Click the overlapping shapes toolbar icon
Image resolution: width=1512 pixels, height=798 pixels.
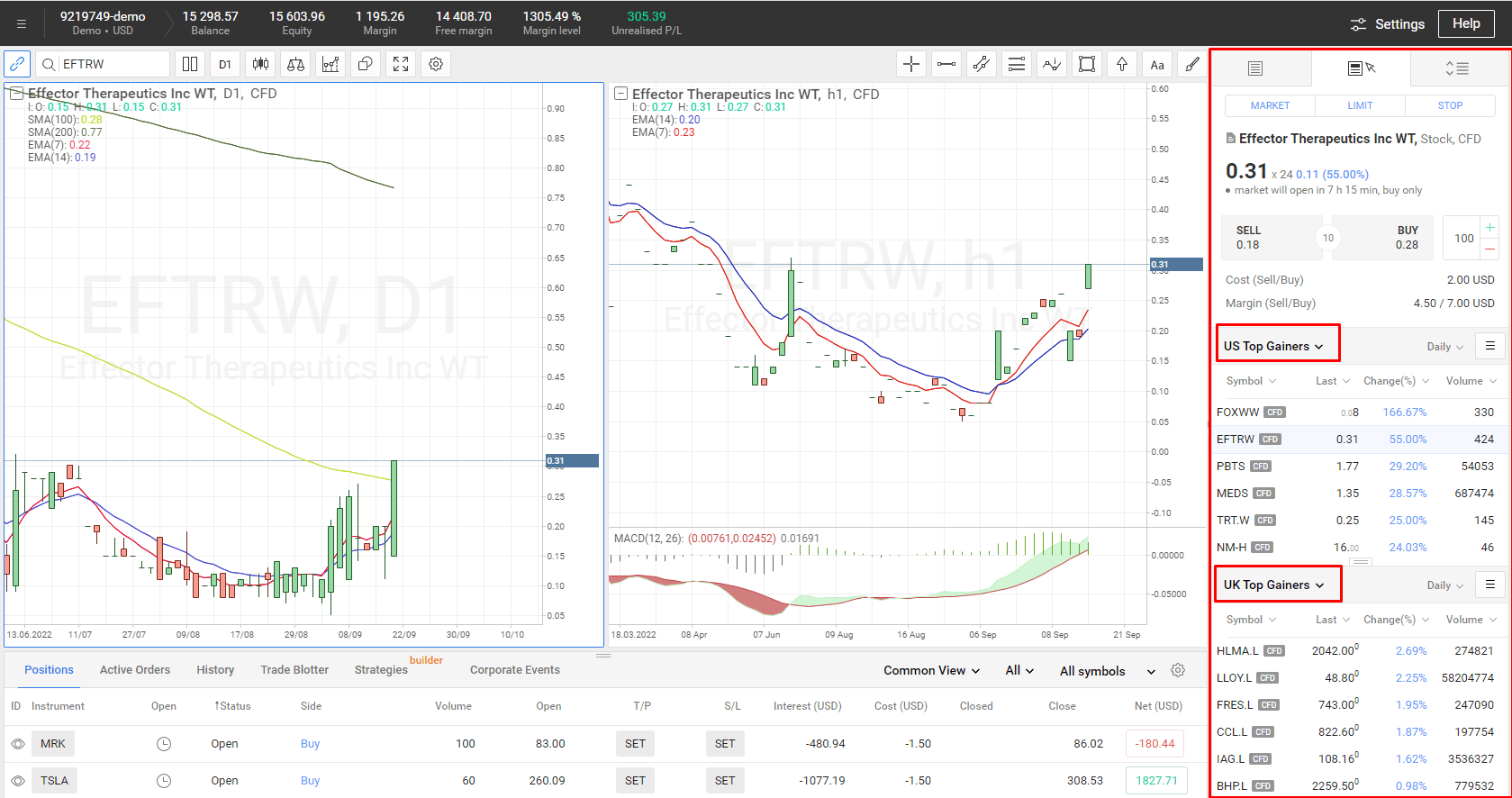click(x=366, y=64)
